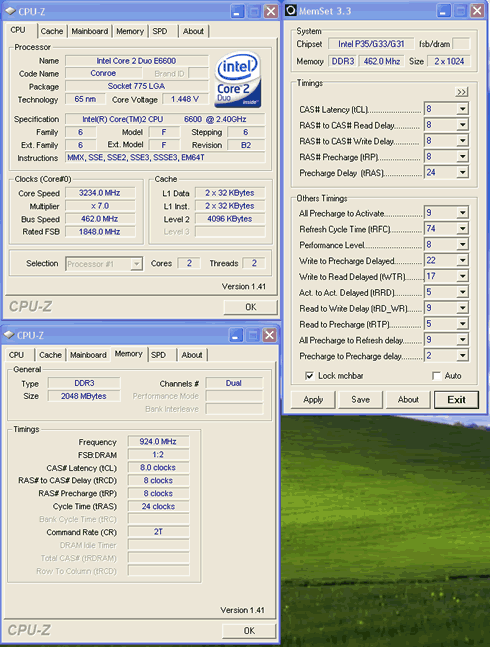This screenshot has width=490, height=647.
Task: Click the Intel Core 2 Duo logo
Action: click(238, 79)
